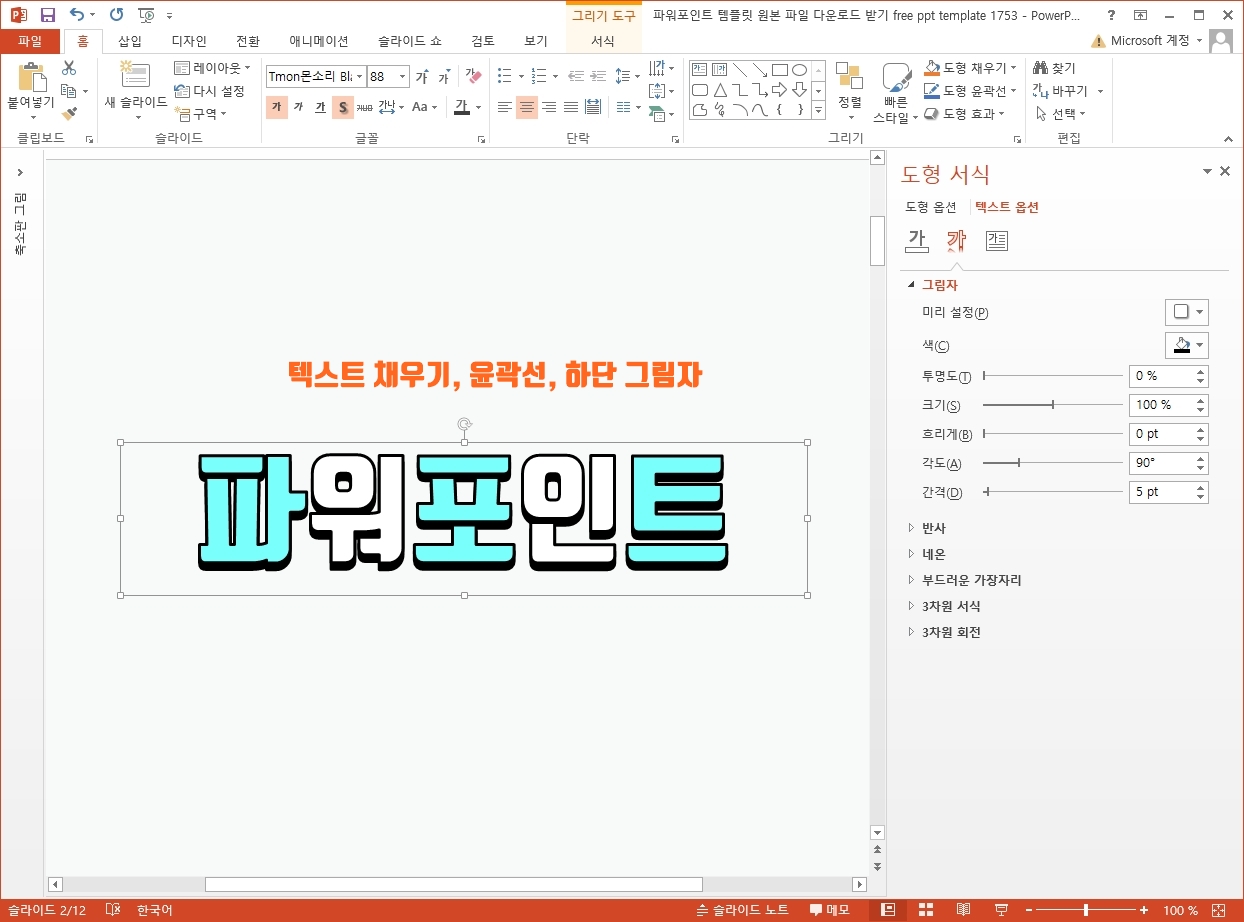
Task: Select the Rectangle shape in gallery
Action: 780,70
